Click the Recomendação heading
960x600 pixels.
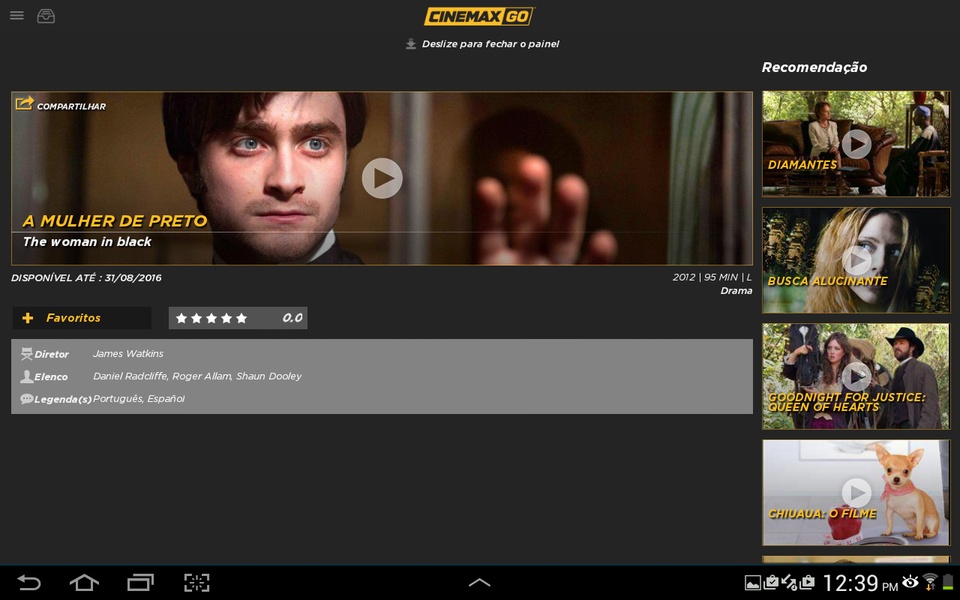click(814, 67)
